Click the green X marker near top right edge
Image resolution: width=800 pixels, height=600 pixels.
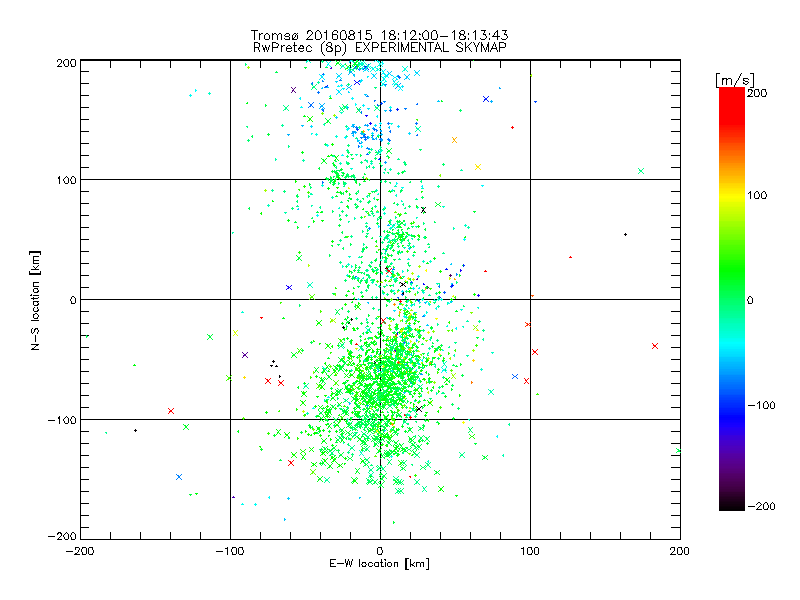click(641, 171)
